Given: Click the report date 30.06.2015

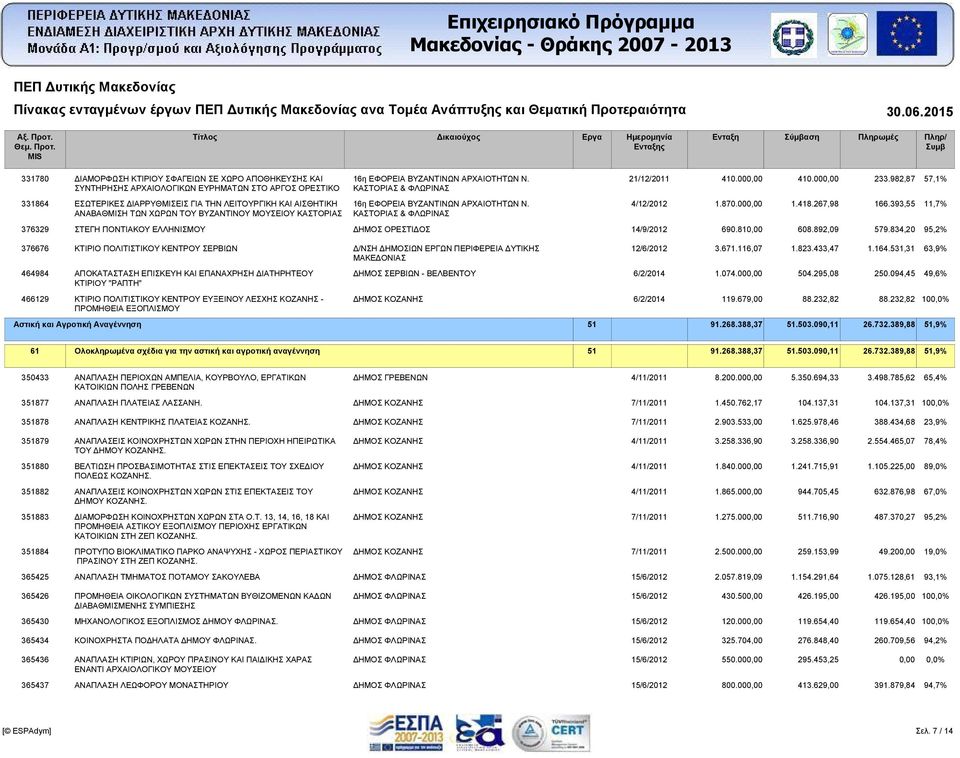Looking at the screenshot, I should pos(920,111).
